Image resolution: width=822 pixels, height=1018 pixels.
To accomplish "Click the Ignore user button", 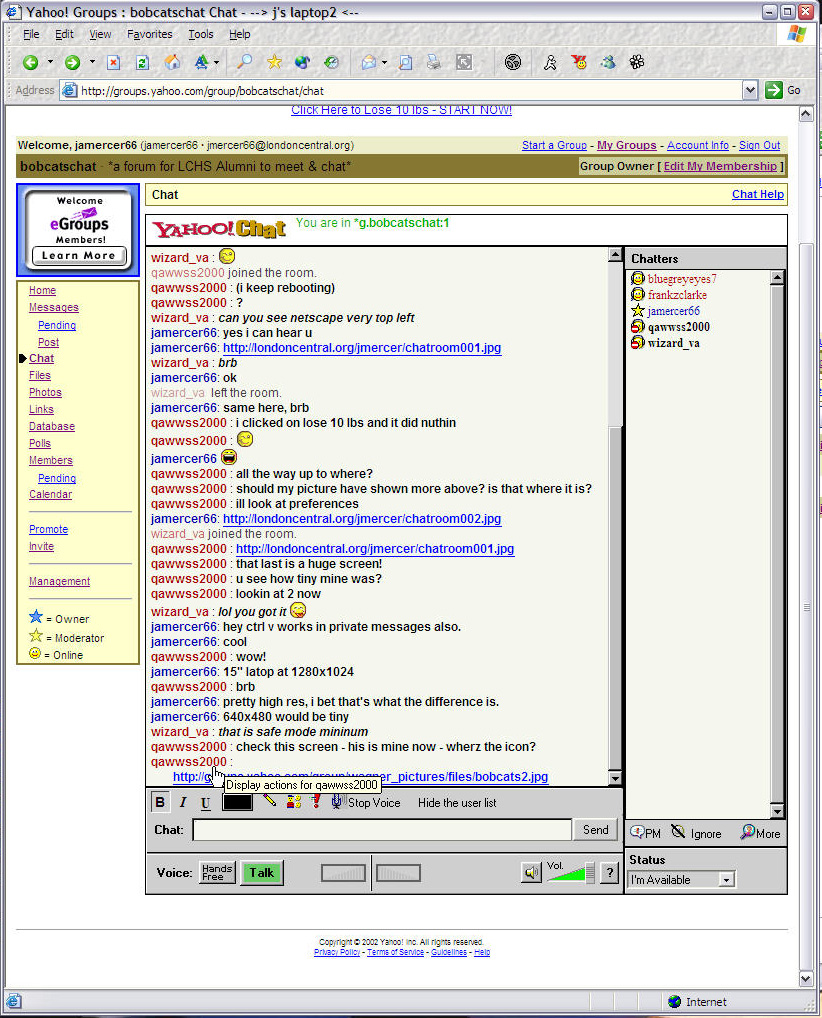I will pyautogui.click(x=697, y=833).
